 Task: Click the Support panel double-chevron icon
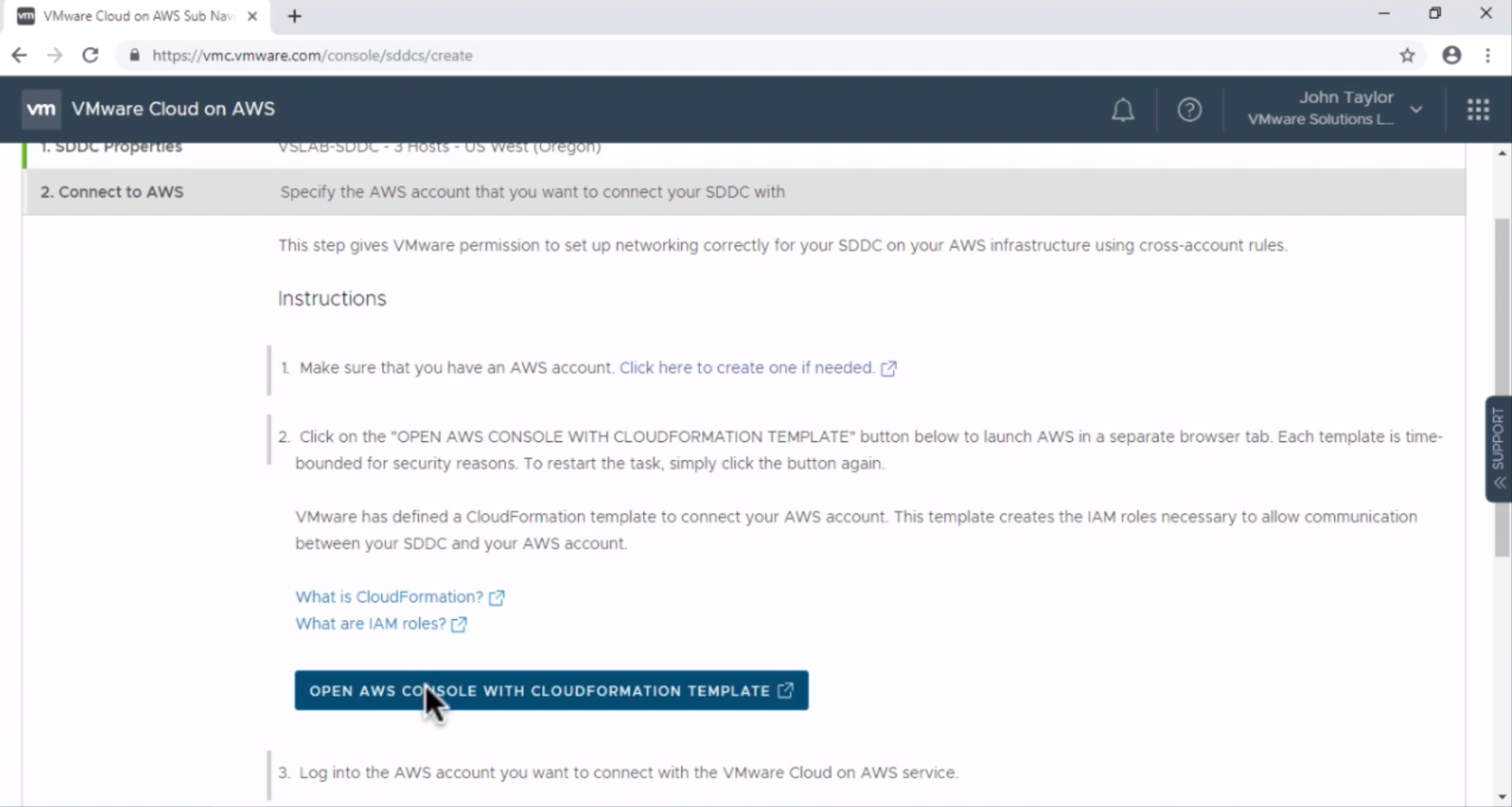[1499, 483]
